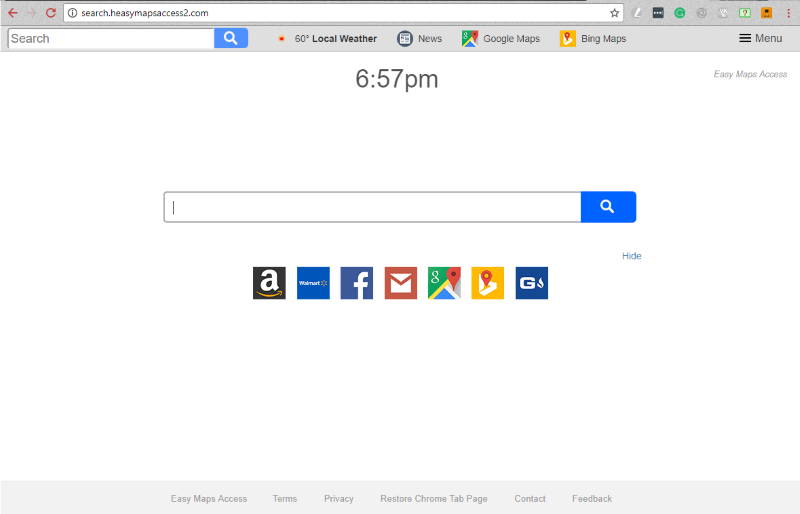Click Restore Chrome Tab Page link
Screen dimensions: 800x514
[x=433, y=498]
